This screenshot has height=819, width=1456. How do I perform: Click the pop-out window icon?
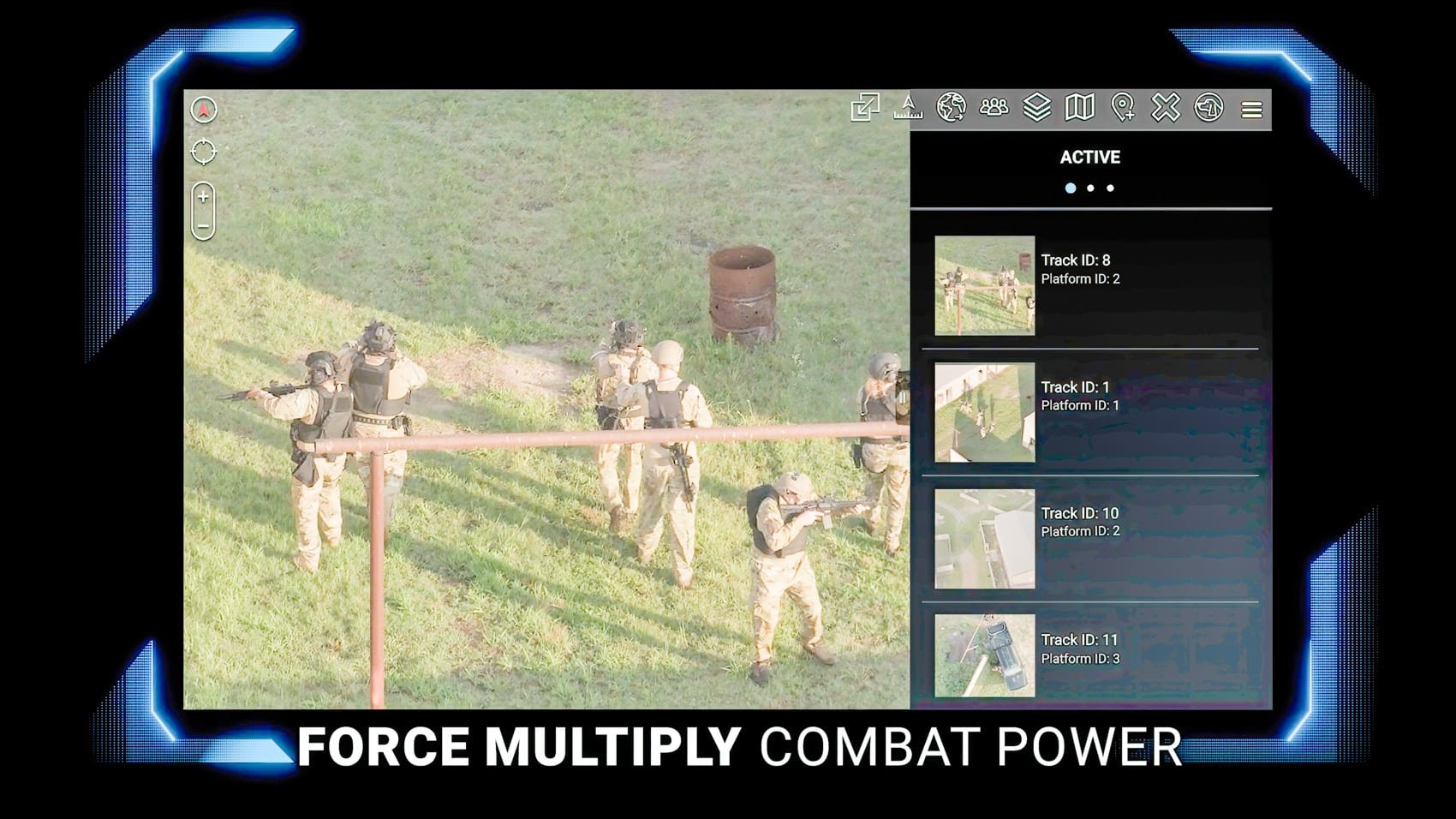[x=865, y=108]
